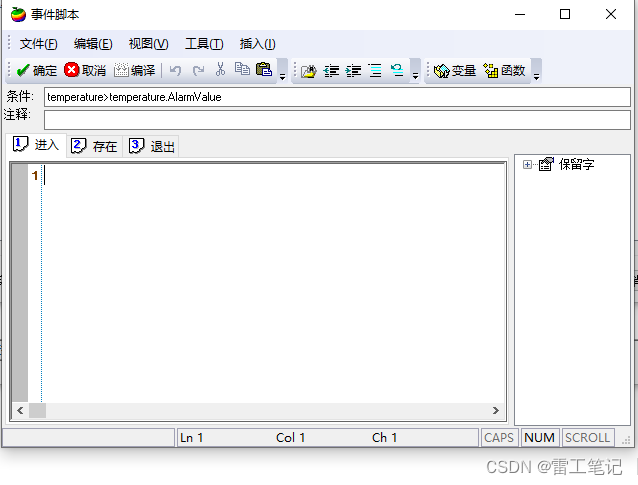Open the 文件(F) menu
638x485 pixels.
[39, 44]
